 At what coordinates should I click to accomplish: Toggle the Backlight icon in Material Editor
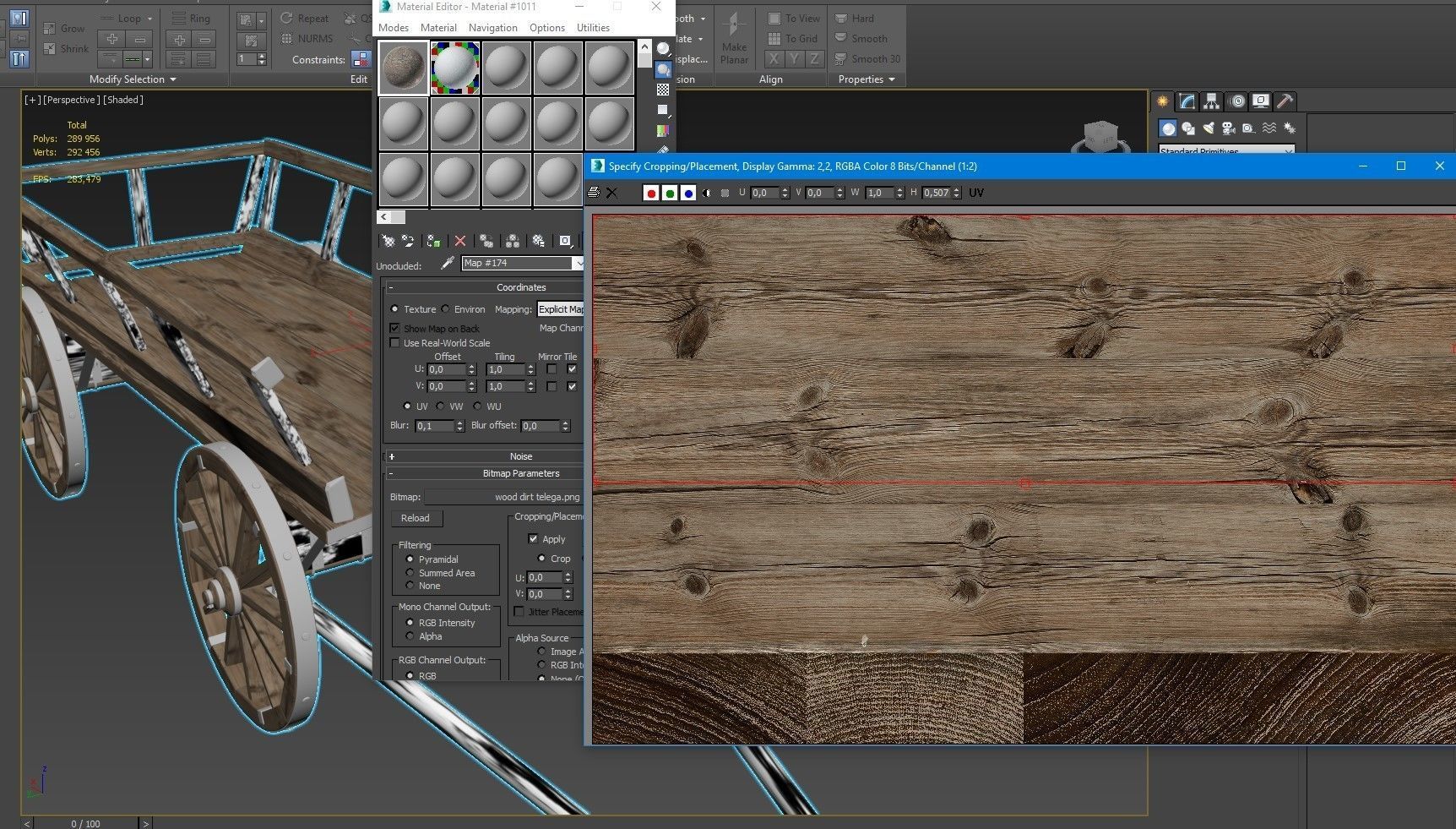[664, 69]
